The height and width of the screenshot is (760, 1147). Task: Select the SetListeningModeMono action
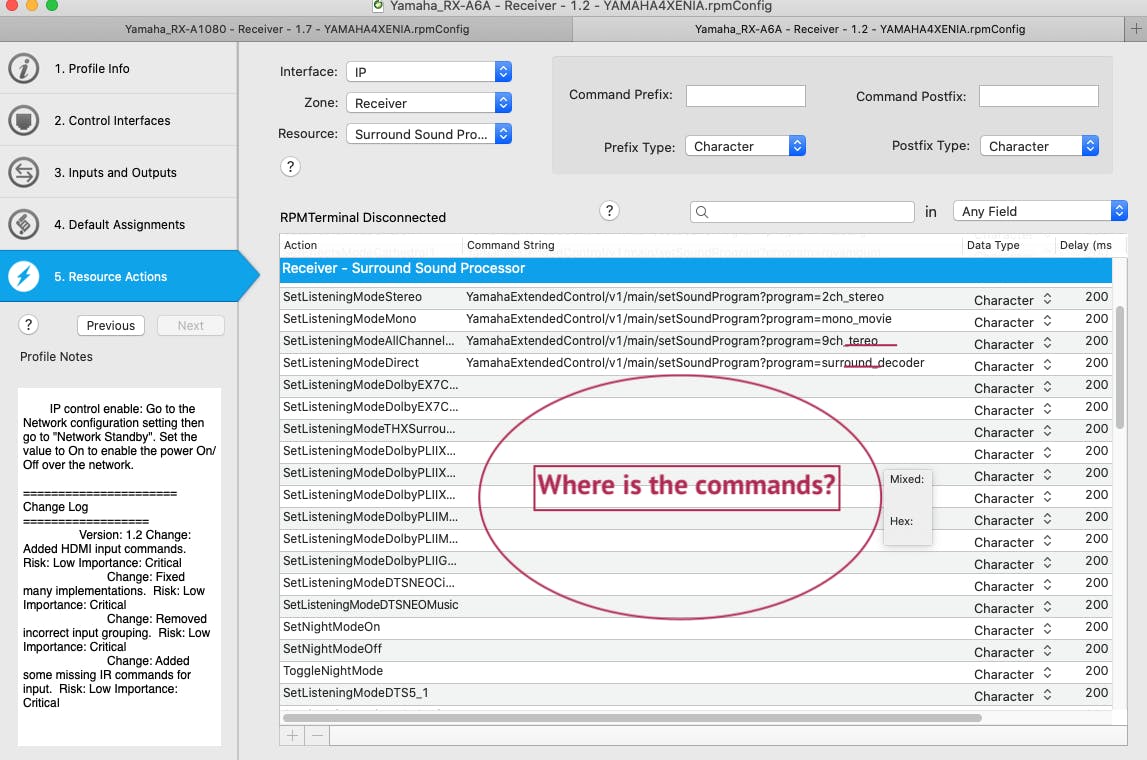pos(350,319)
